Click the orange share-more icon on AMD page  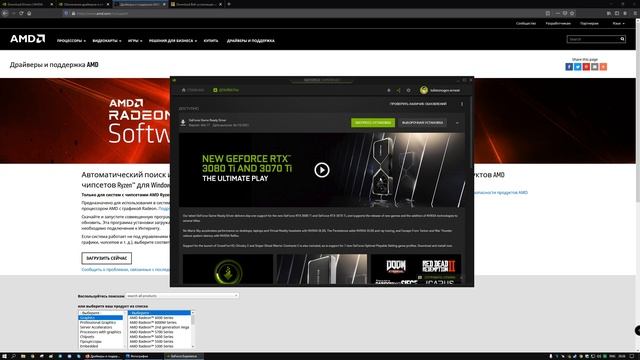[x=603, y=67]
